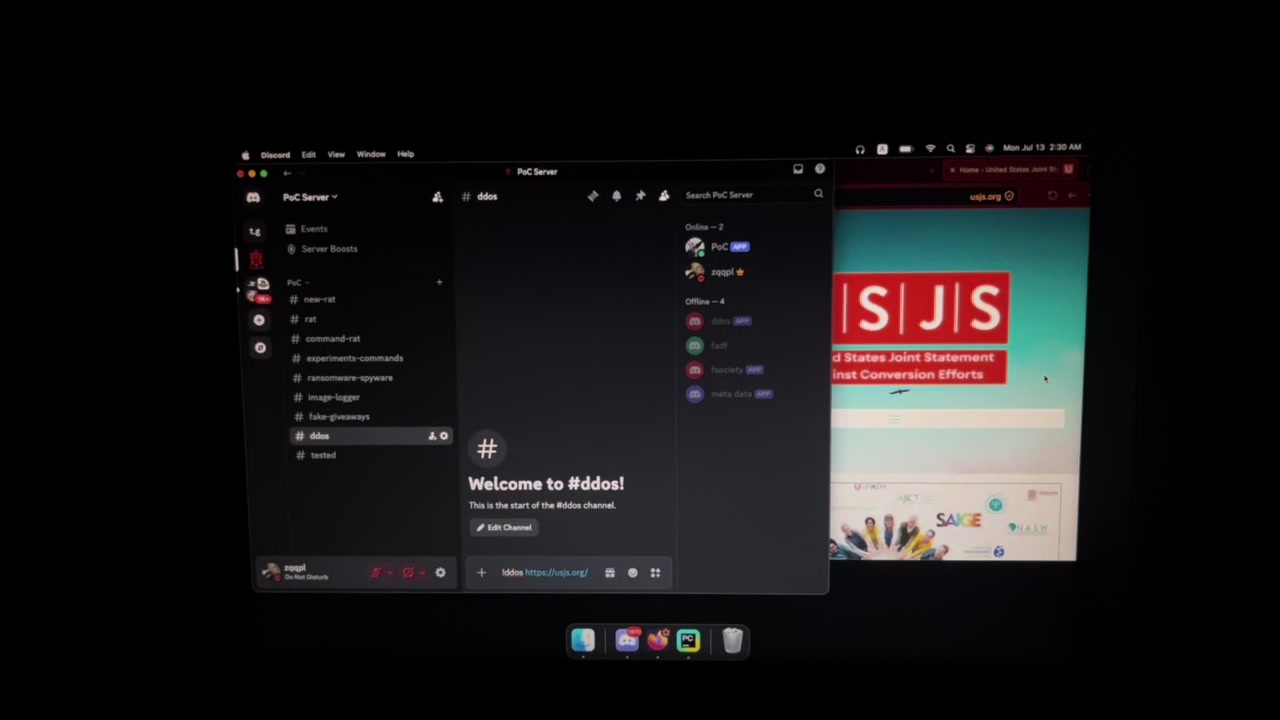Click the Add a Server plus icon
Screen dimensions: 1280x720
[x=259, y=320]
